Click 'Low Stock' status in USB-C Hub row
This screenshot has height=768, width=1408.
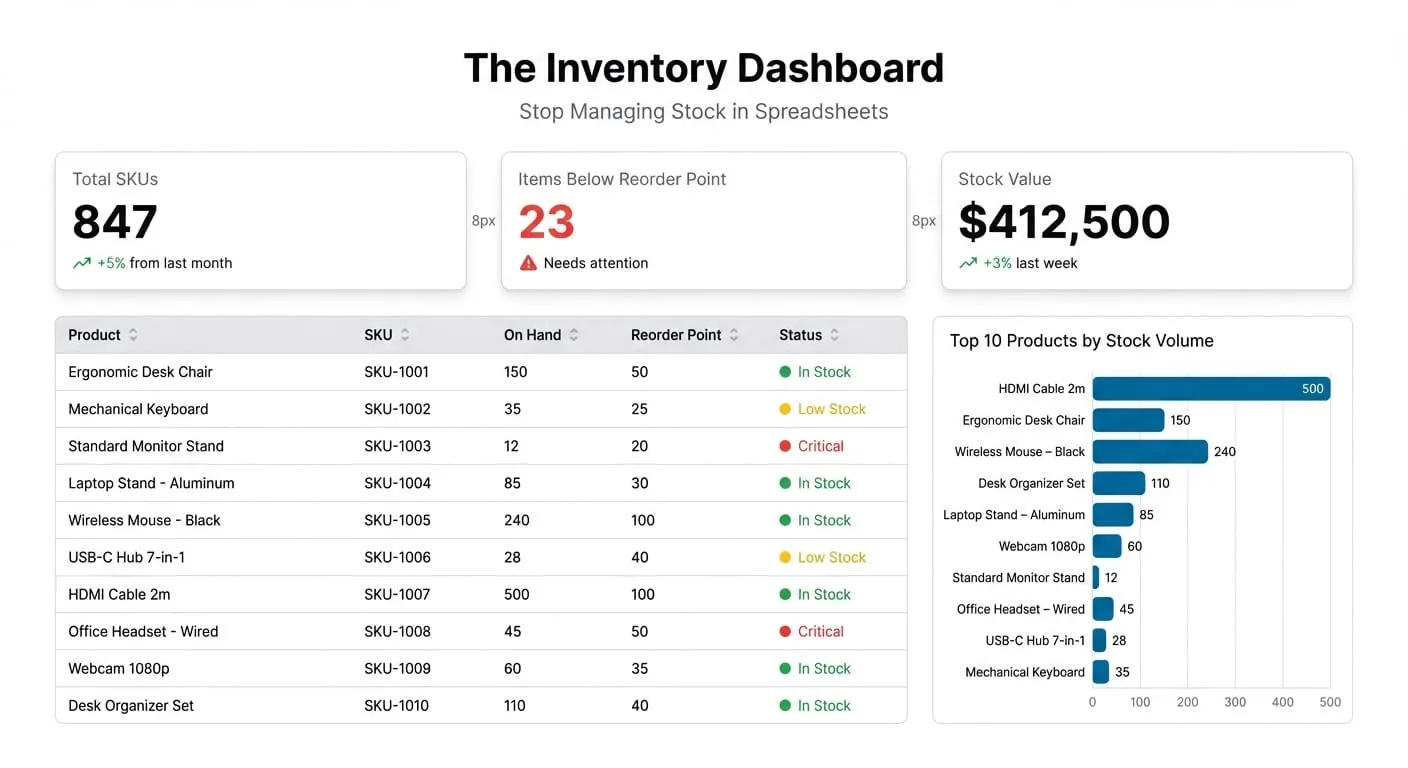coord(832,557)
